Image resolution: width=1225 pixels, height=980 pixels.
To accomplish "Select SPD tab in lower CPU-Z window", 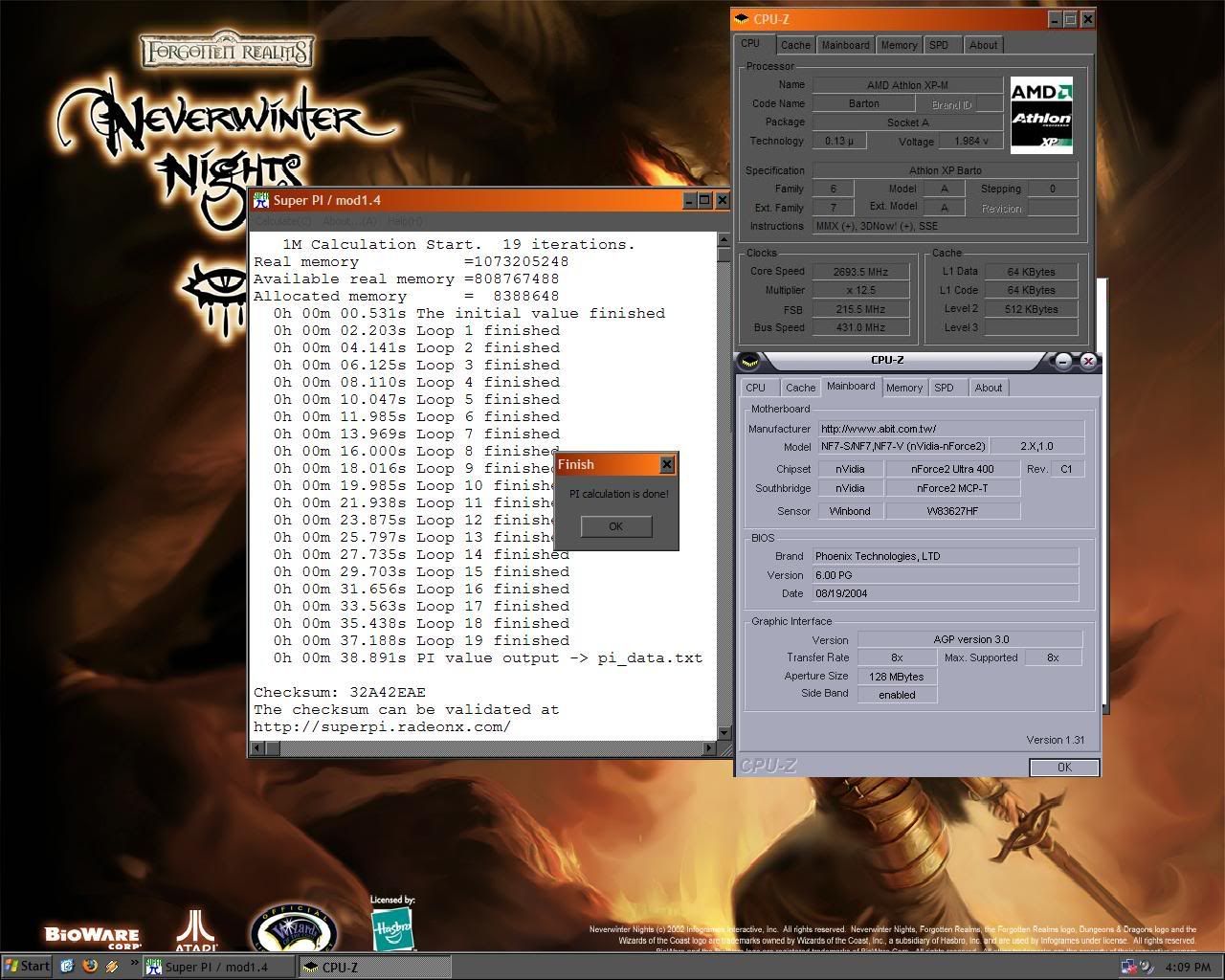I will [944, 388].
